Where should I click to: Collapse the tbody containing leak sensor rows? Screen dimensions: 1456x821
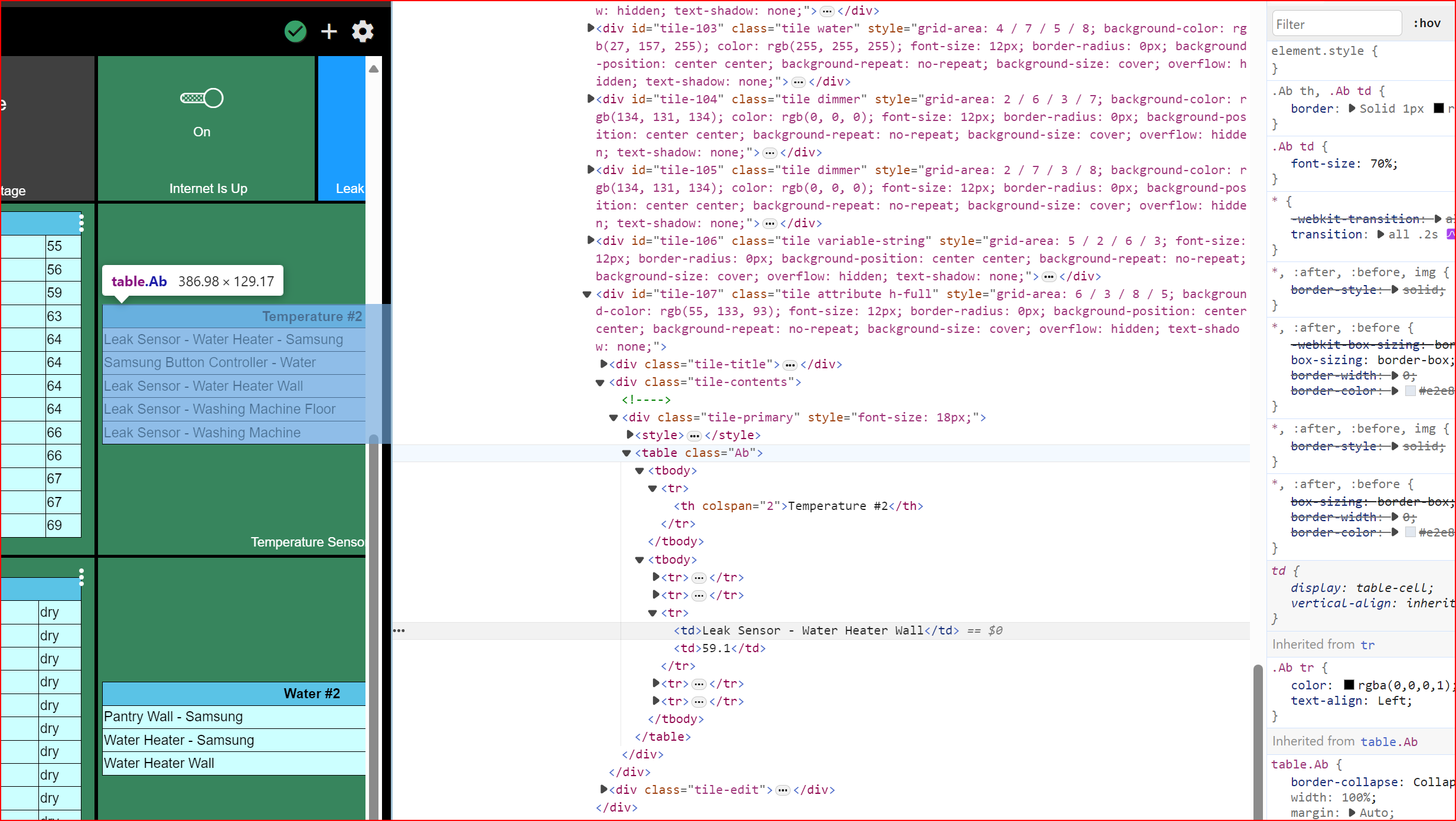(640, 560)
